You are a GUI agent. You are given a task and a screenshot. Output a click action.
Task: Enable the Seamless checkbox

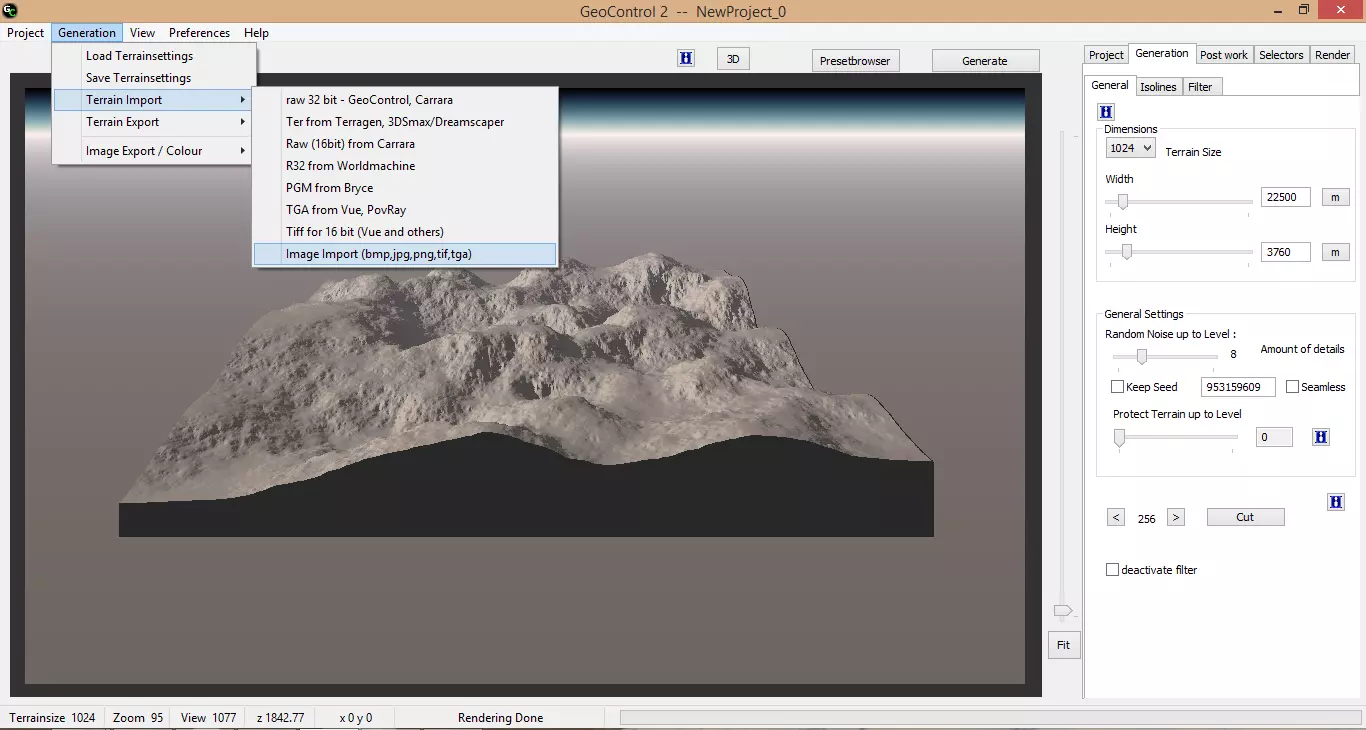[x=1292, y=387]
